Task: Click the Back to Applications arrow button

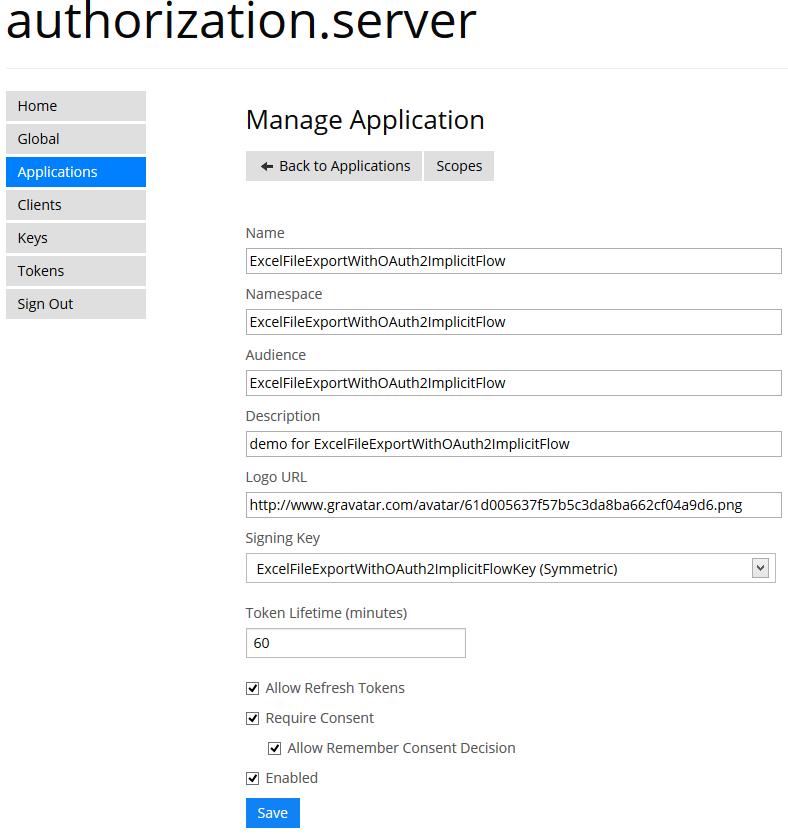Action: coord(334,166)
